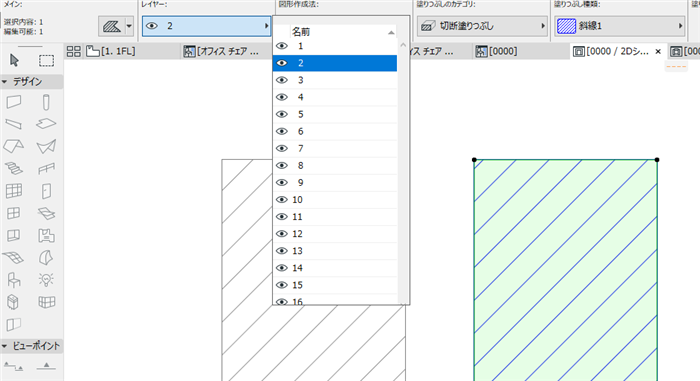The image size is (700, 381).
Task: Choose layer 10 from the layer list
Action: [x=335, y=200]
